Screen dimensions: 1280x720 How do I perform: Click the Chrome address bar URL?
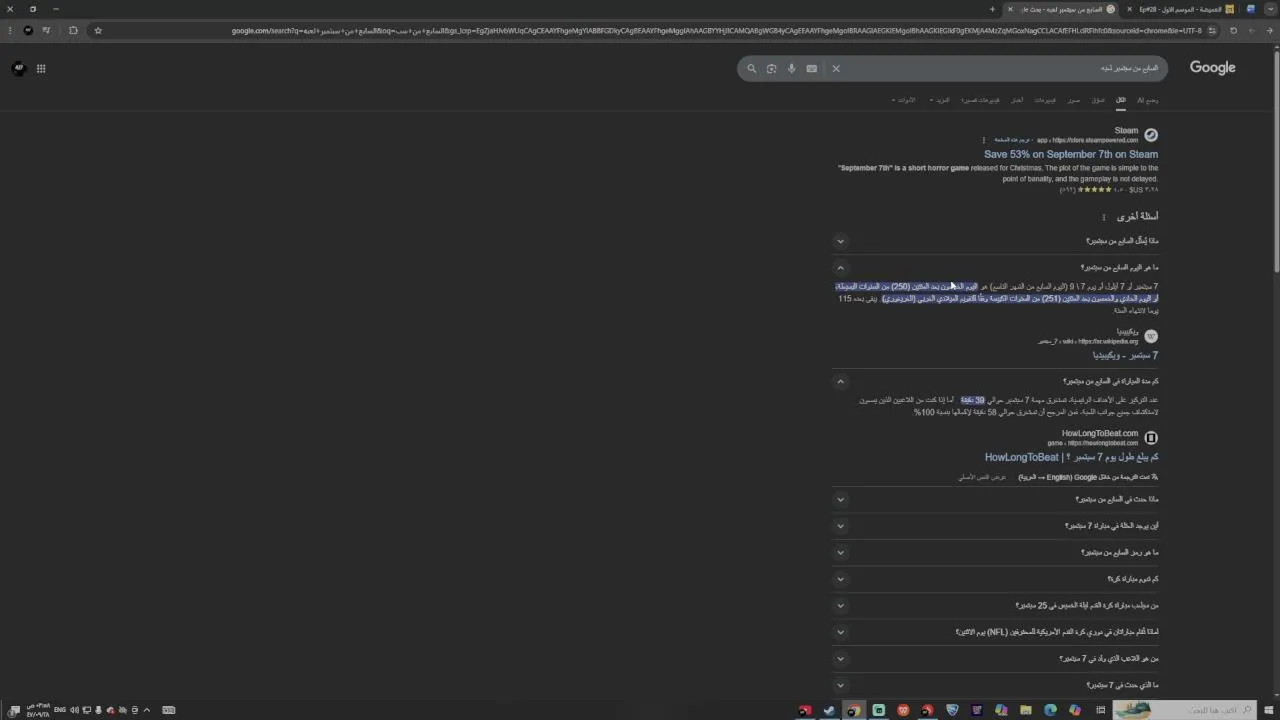(716, 31)
